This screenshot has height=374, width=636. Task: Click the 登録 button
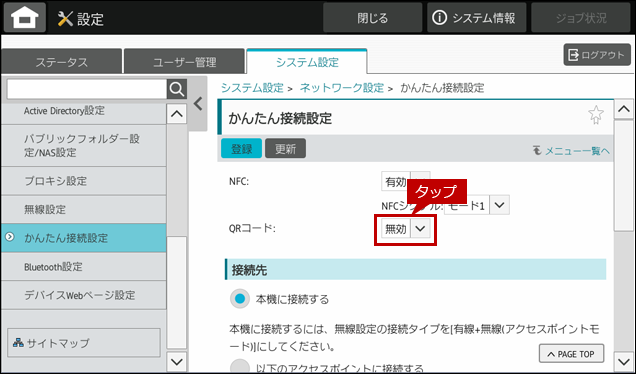(x=241, y=148)
